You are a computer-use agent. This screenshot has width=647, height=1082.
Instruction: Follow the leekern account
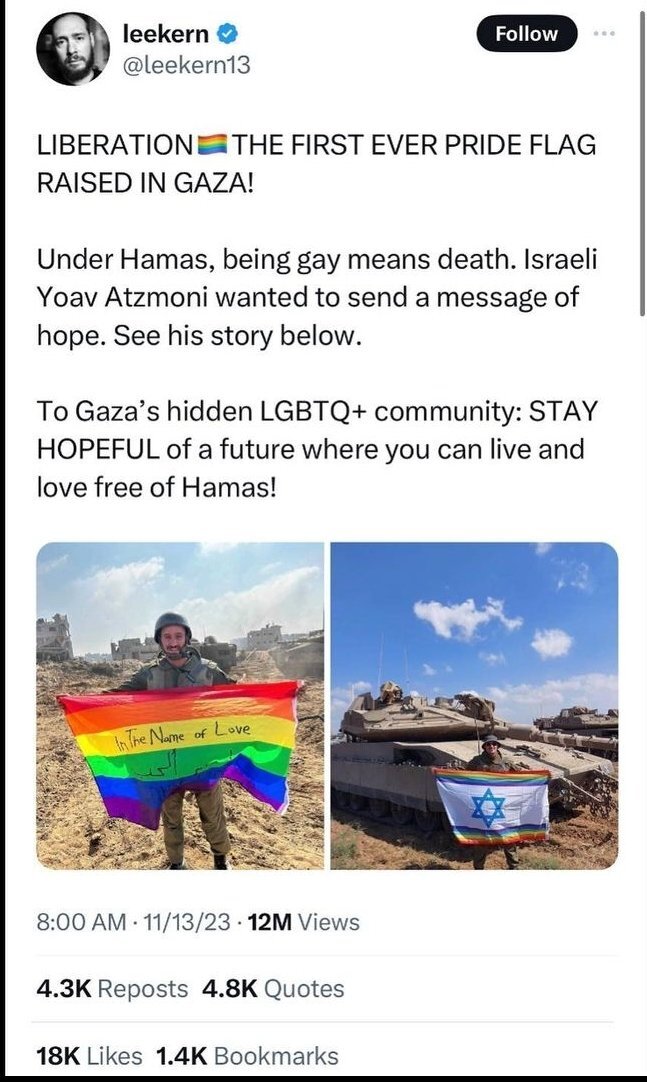[526, 33]
